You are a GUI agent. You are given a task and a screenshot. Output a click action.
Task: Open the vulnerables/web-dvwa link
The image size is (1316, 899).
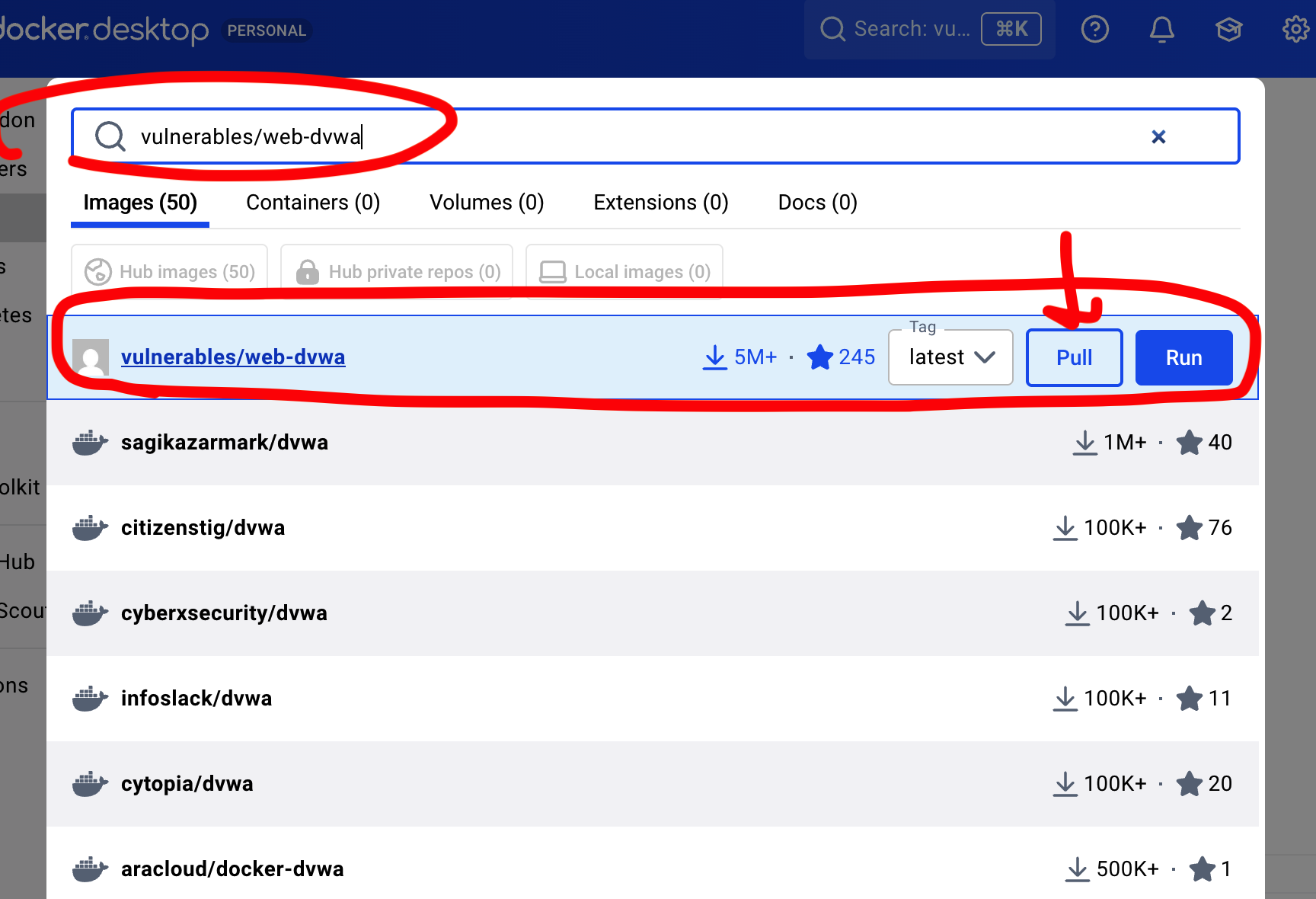pos(233,357)
